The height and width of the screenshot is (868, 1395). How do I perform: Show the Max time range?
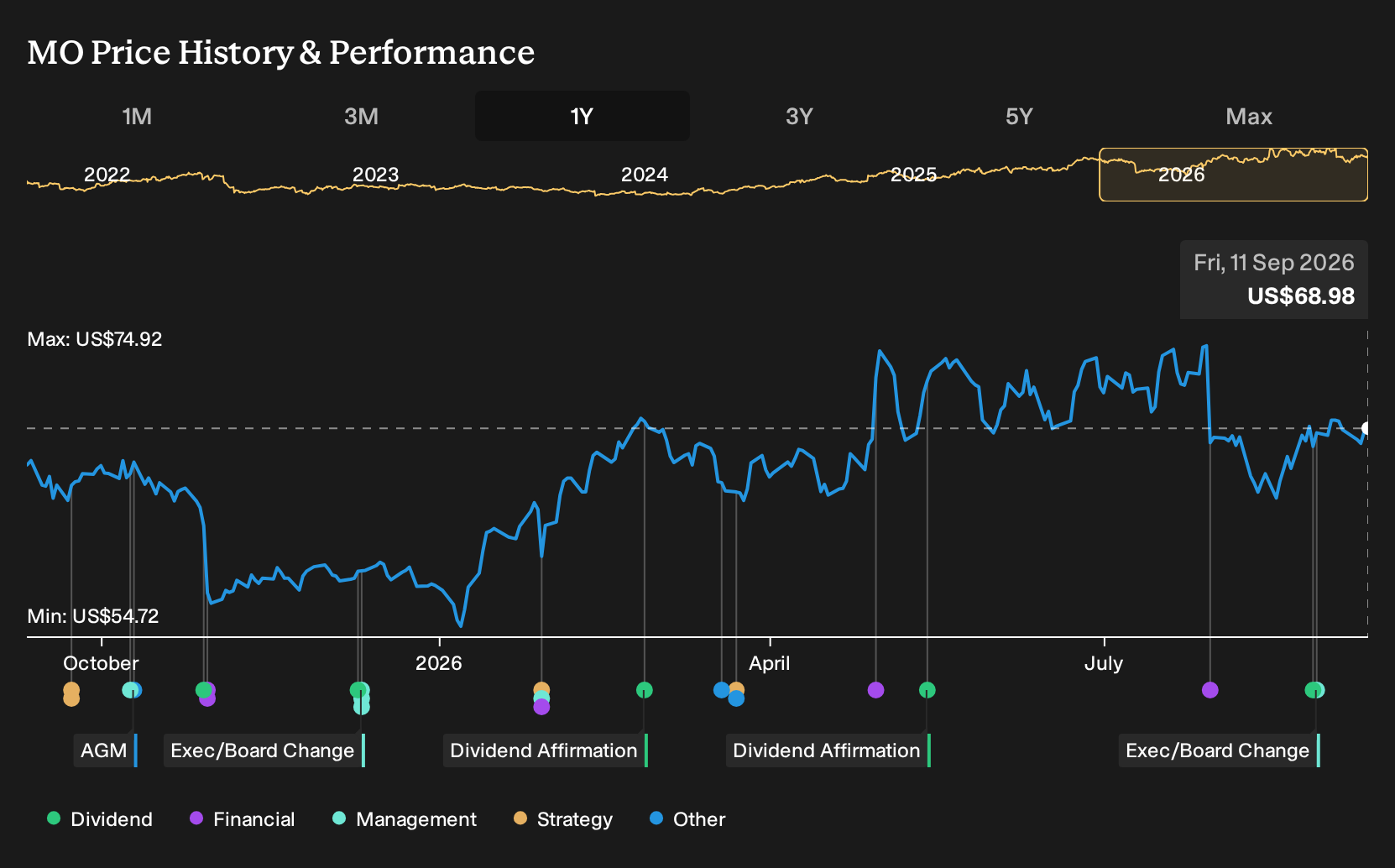point(1249,116)
